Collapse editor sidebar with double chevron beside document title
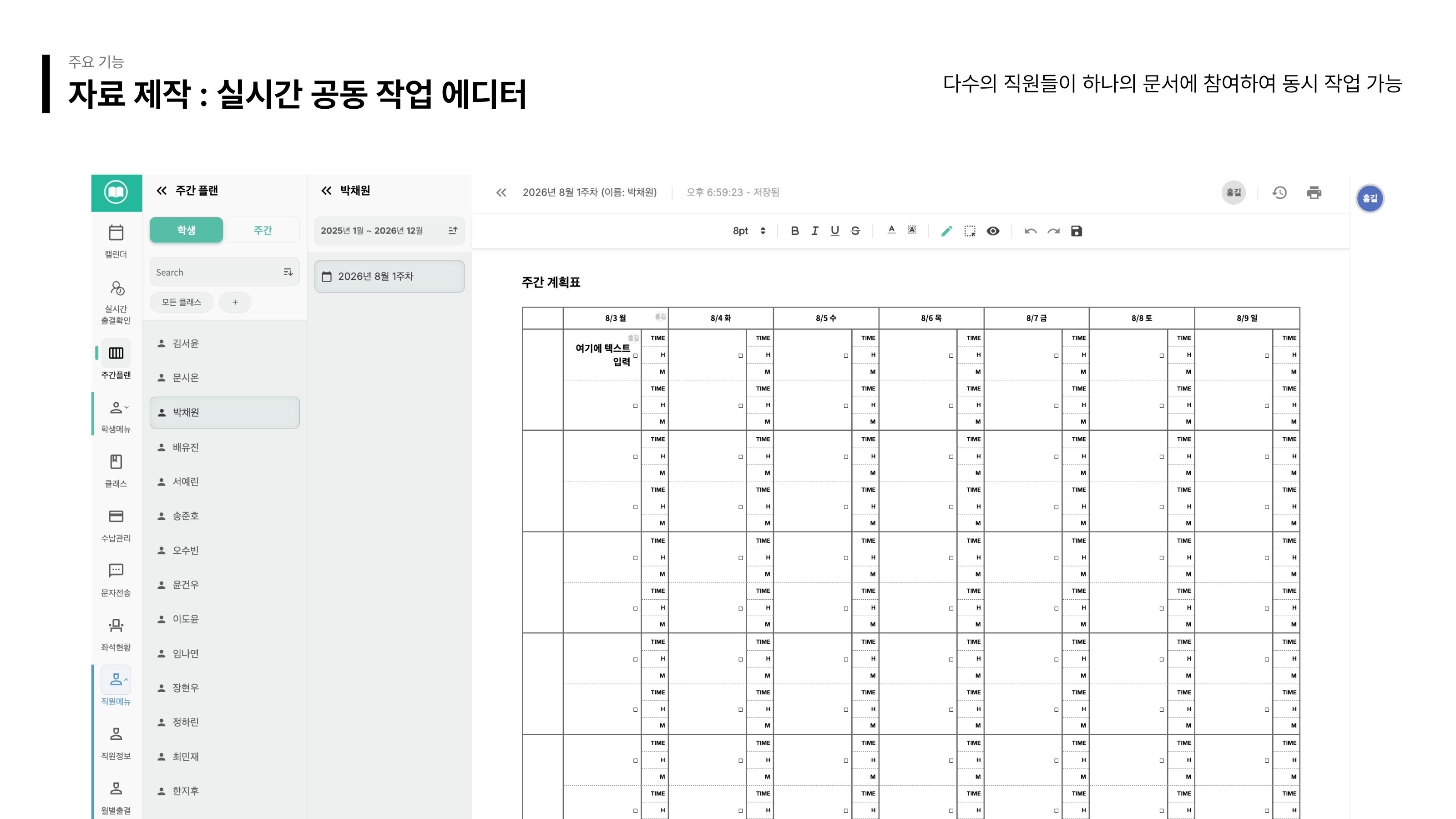The height and width of the screenshot is (819, 1456). (x=501, y=193)
